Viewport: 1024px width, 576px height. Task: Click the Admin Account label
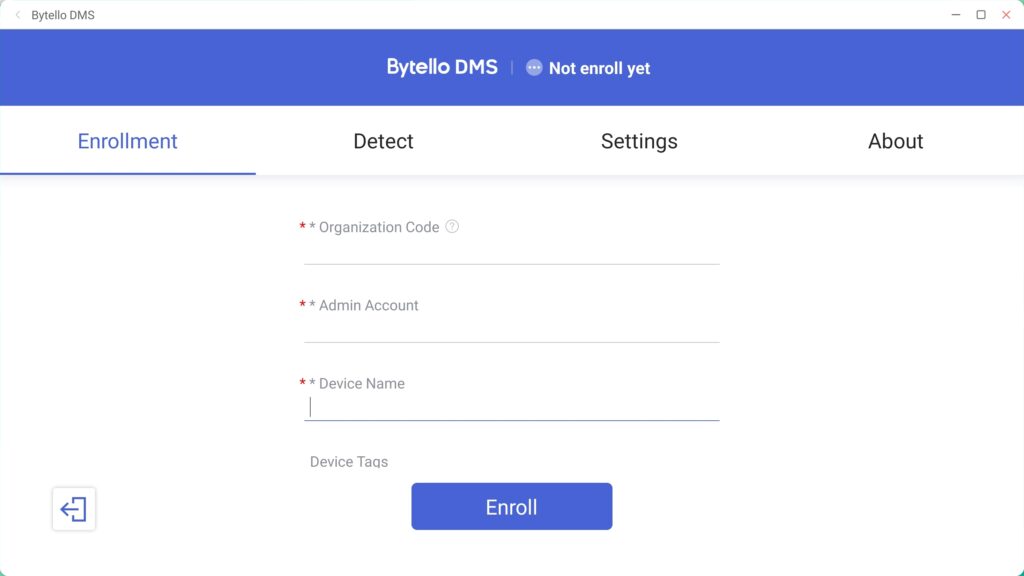coord(368,305)
